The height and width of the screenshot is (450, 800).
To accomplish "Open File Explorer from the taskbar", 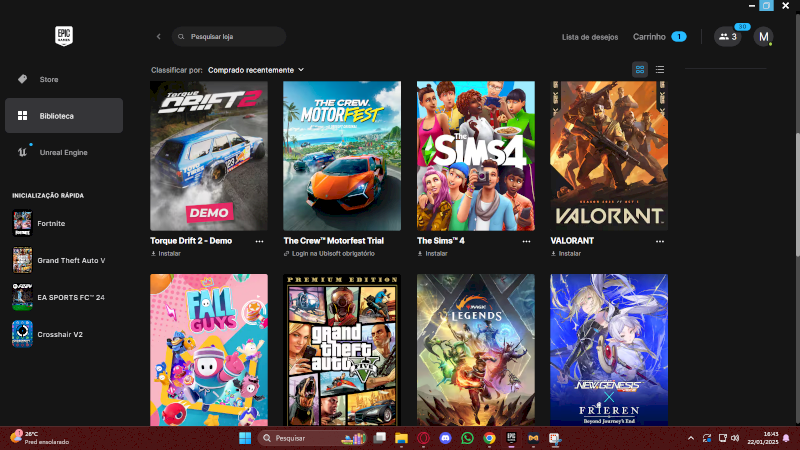I will 402,438.
